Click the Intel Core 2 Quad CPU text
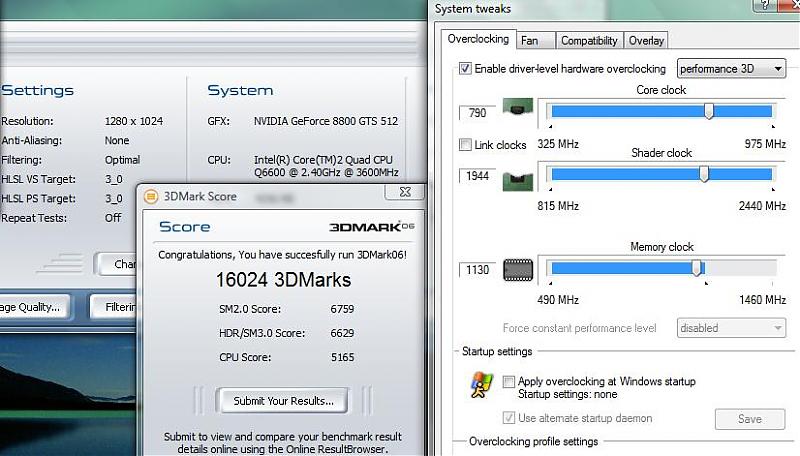Viewport: 800px width, 456px height. 326,166
